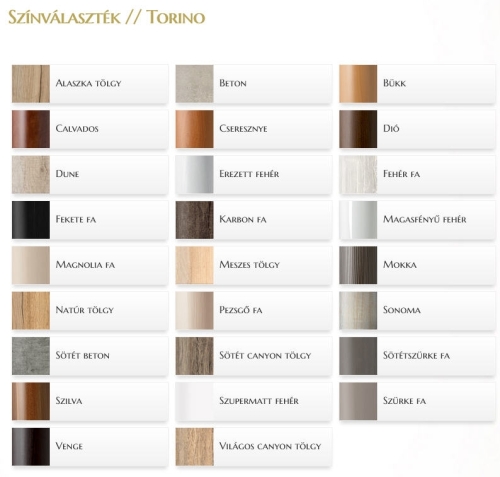The image size is (500, 477).
Task: Choose the Fekete fa black swatch
Action: pyautogui.click(x=31, y=220)
